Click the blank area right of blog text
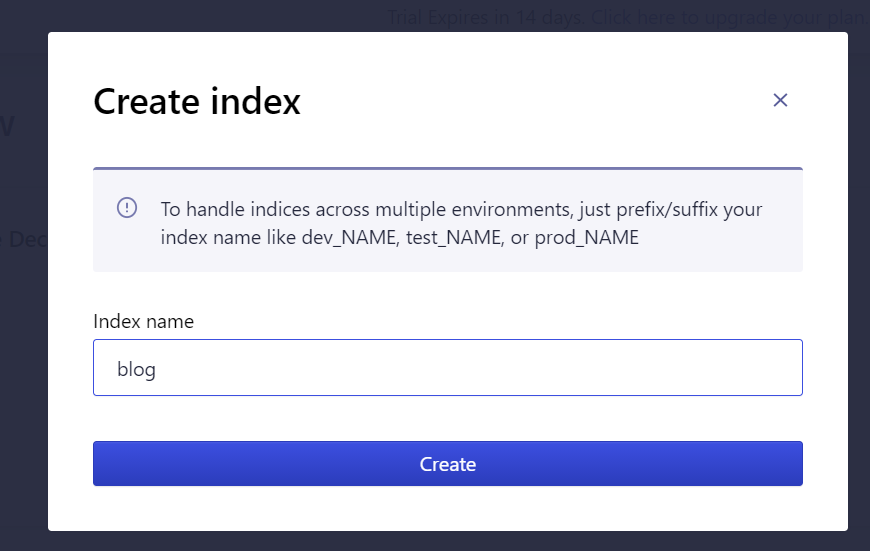 (477, 367)
